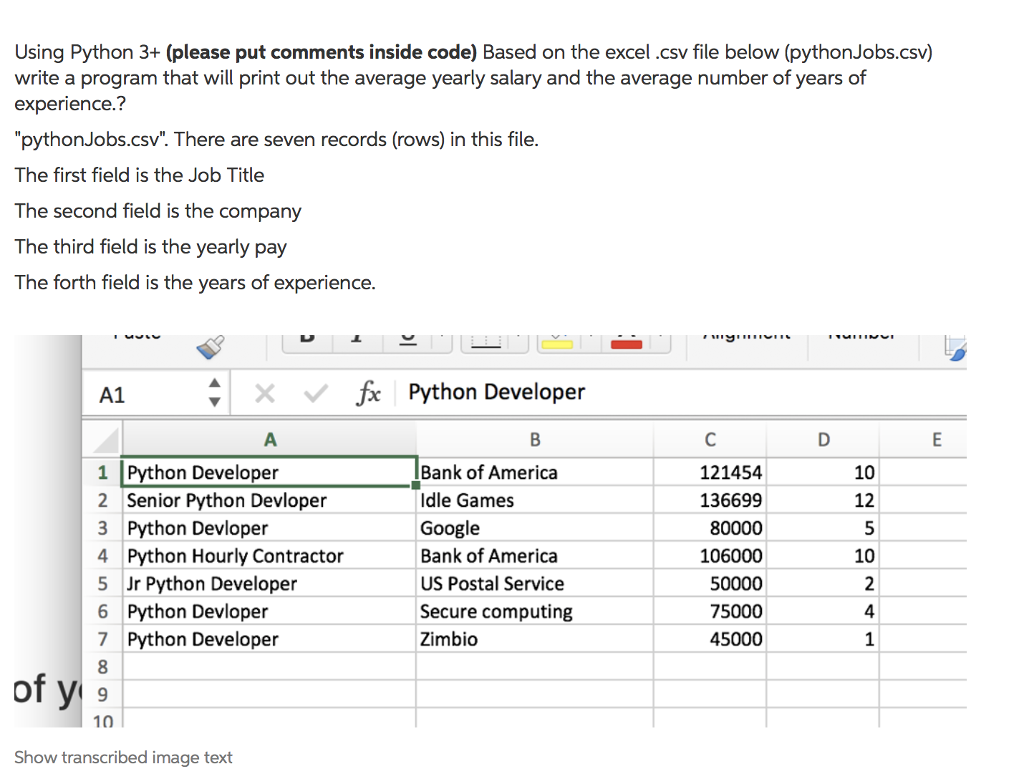Select cell B1 containing Bank of America

click(x=535, y=472)
